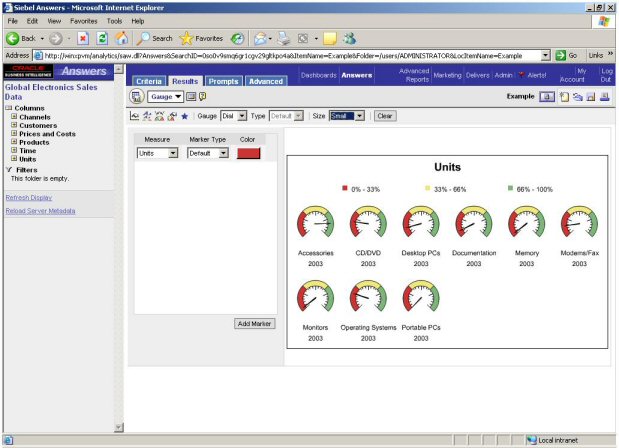
Task: Open gauge titles icon in gauge toolbar
Action: (147, 116)
